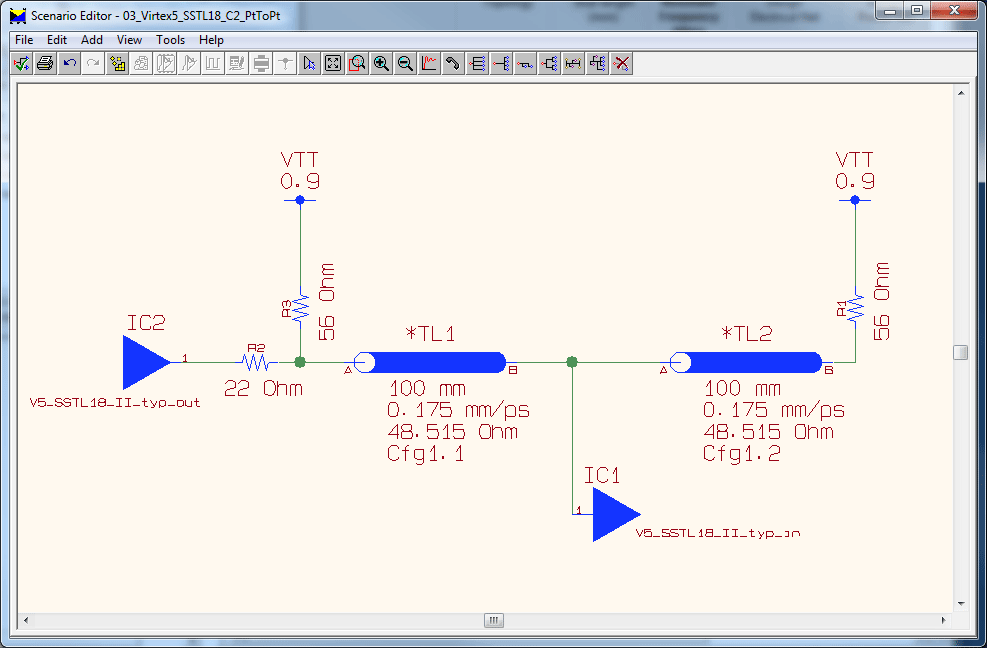Select the R2 22 Ohm resistor
This screenshot has width=987, height=648.
pos(256,362)
